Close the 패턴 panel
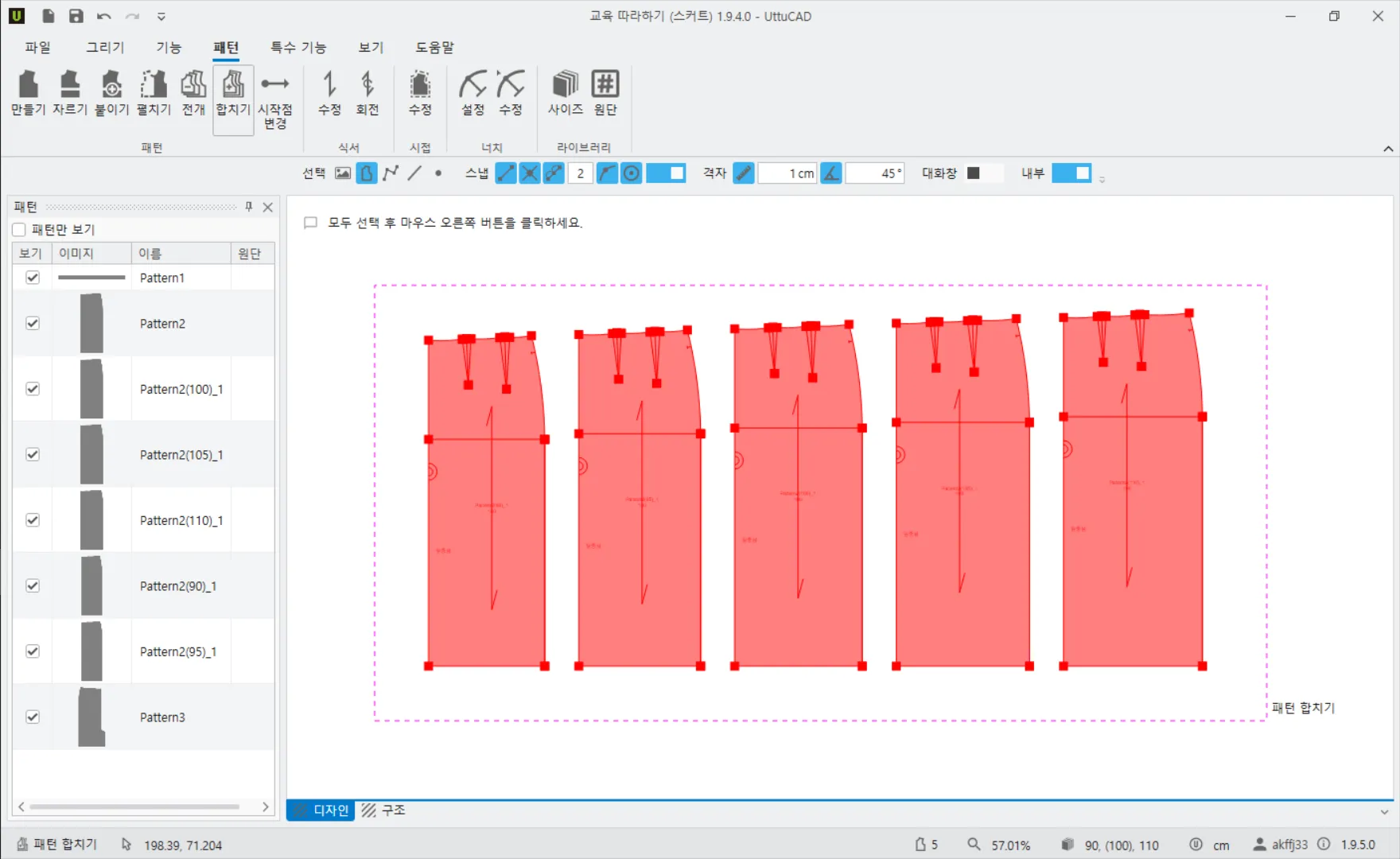Viewport: 1400px width, 859px height. pyautogui.click(x=268, y=207)
